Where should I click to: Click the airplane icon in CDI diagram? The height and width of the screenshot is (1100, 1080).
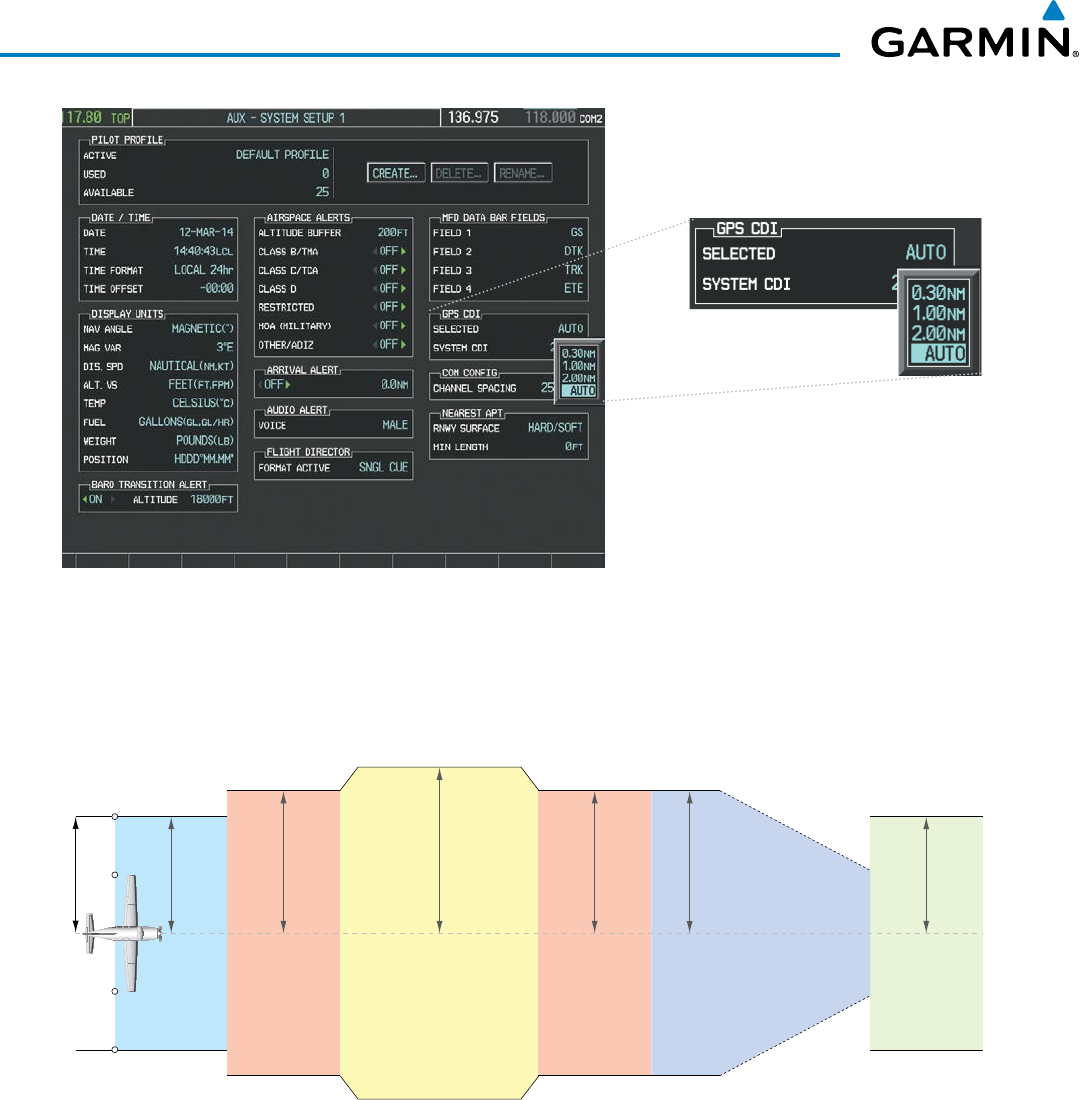(124, 934)
